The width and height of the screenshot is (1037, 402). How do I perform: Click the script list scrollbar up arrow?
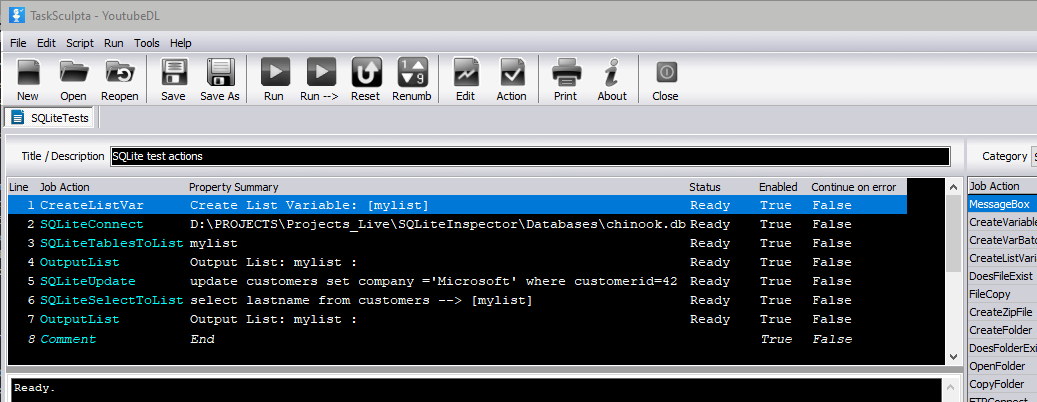[953, 187]
